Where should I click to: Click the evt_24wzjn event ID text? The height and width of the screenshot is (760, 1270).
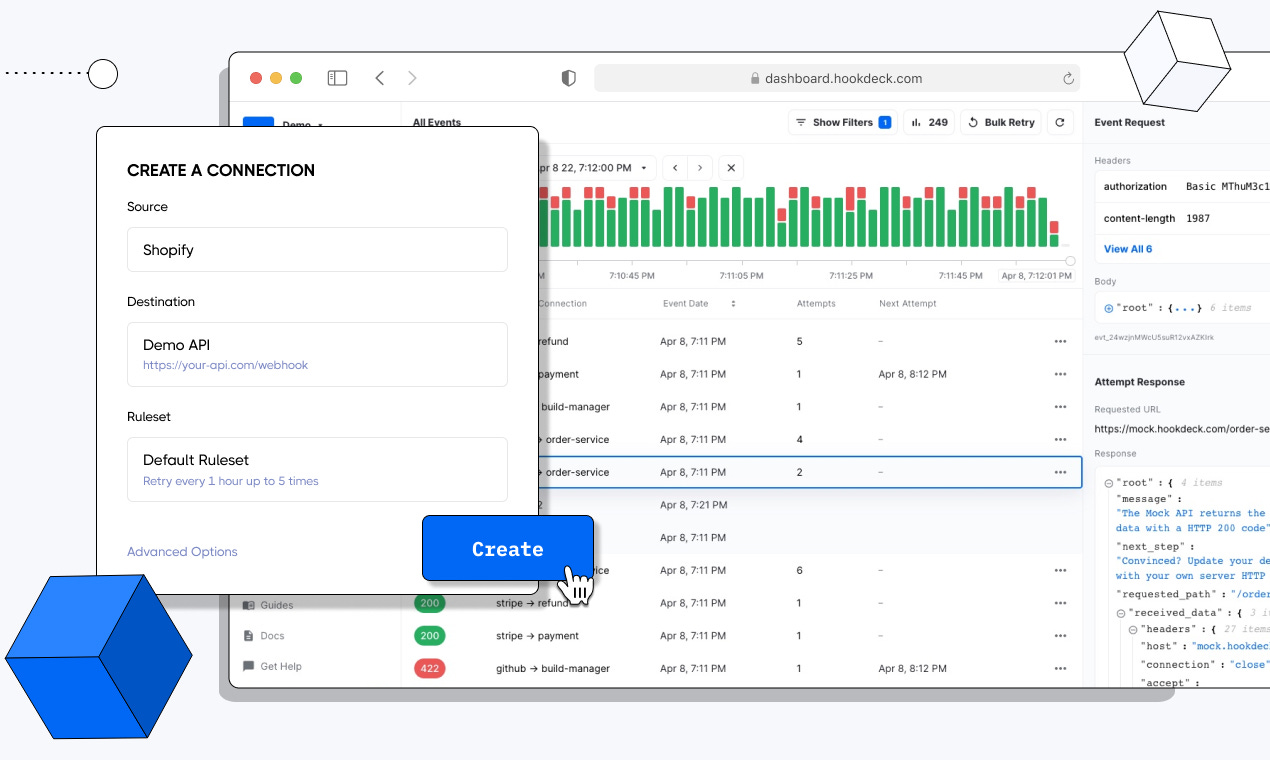click(x=1154, y=338)
